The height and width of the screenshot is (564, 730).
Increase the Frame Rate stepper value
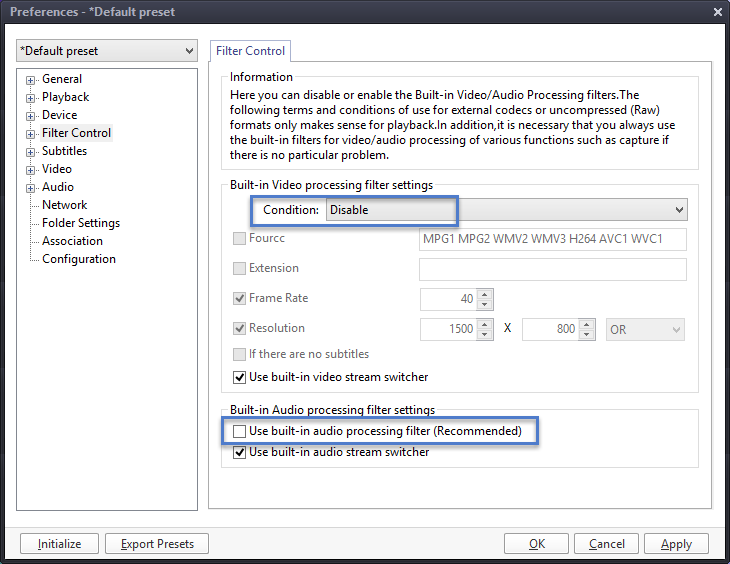tap(485, 294)
